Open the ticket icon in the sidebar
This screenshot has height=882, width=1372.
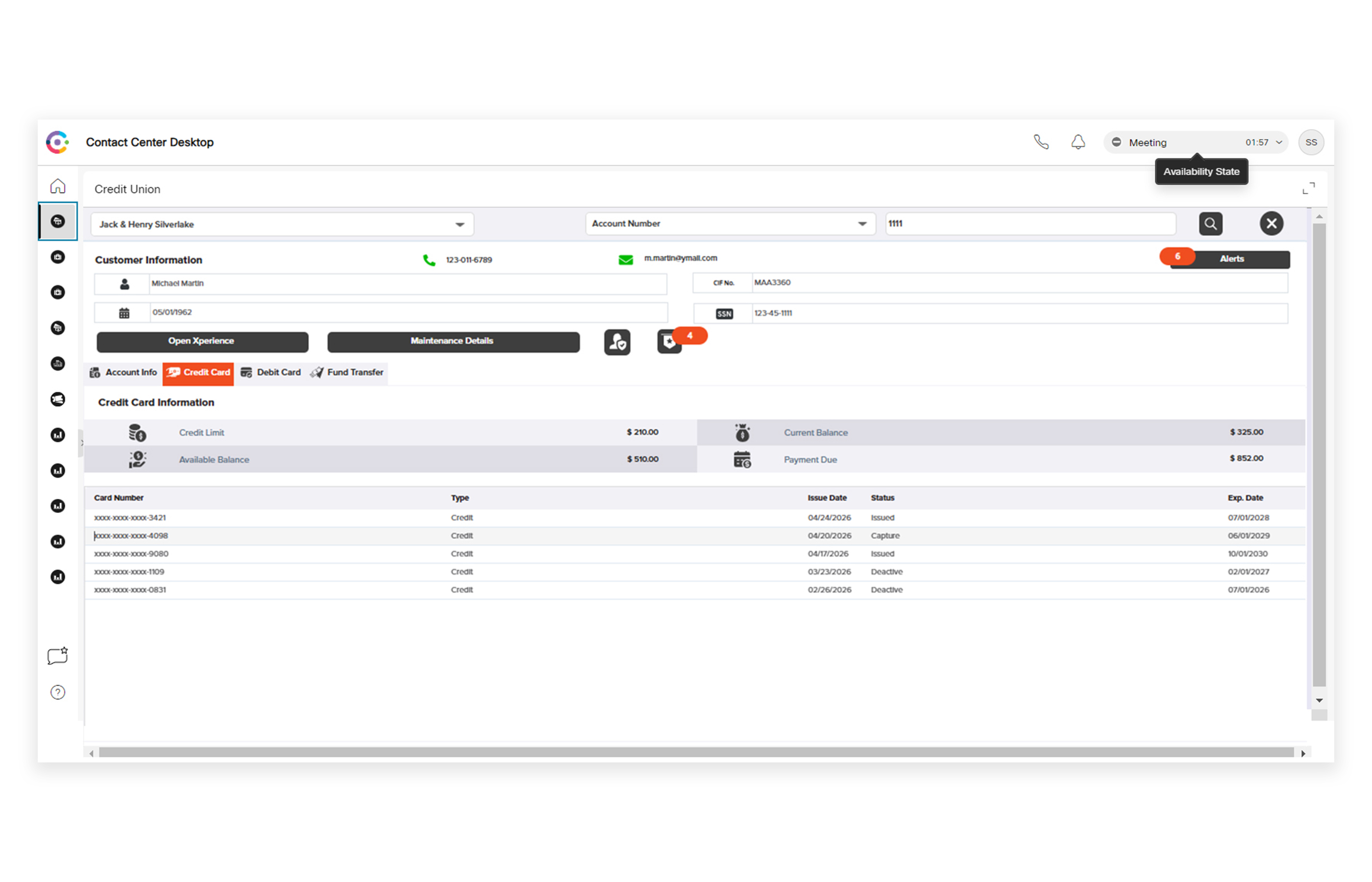pos(58,399)
